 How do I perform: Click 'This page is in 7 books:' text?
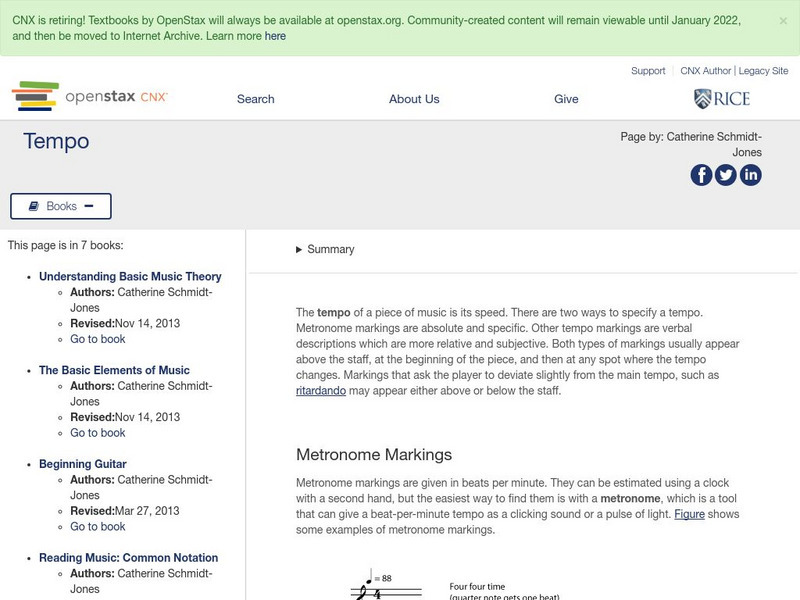65,245
